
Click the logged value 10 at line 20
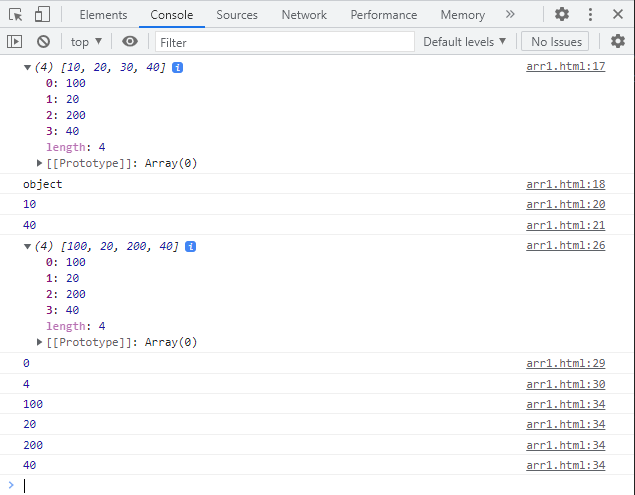(30, 204)
